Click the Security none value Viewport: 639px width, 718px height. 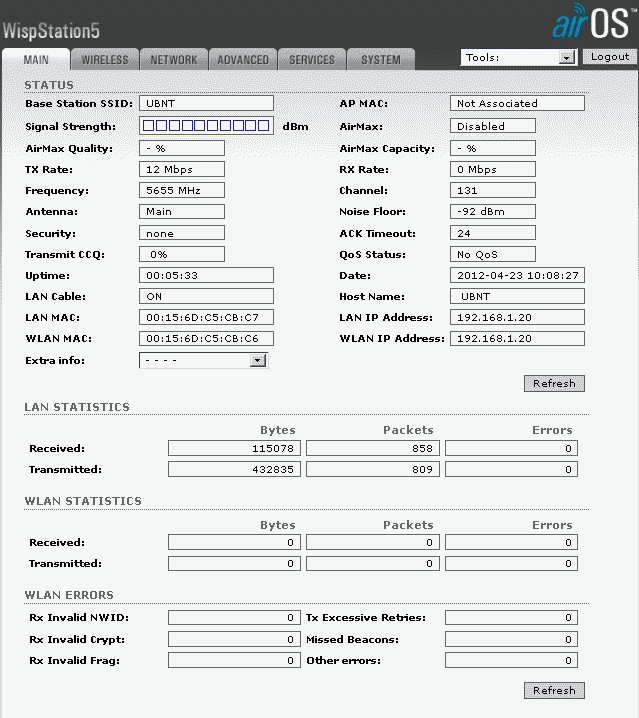point(182,233)
